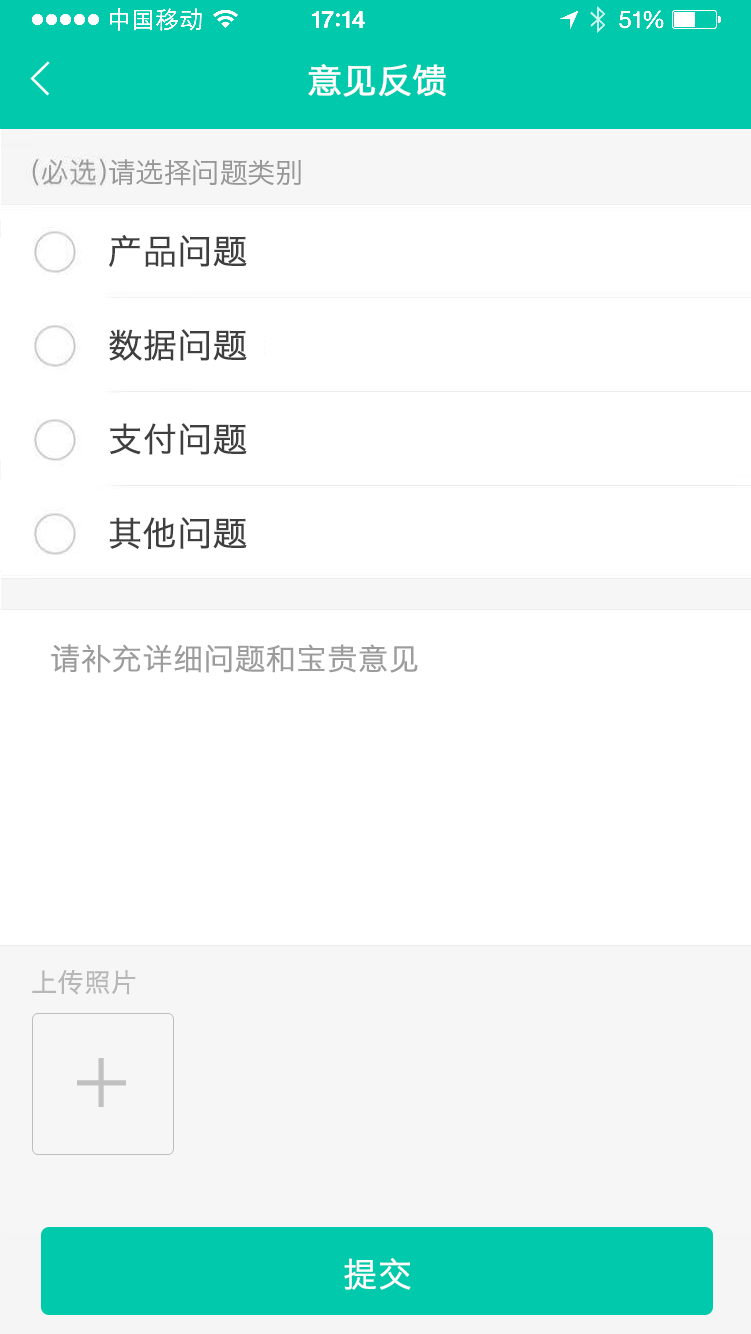
Task: Tap the plus icon to add photo
Action: click(102, 1083)
